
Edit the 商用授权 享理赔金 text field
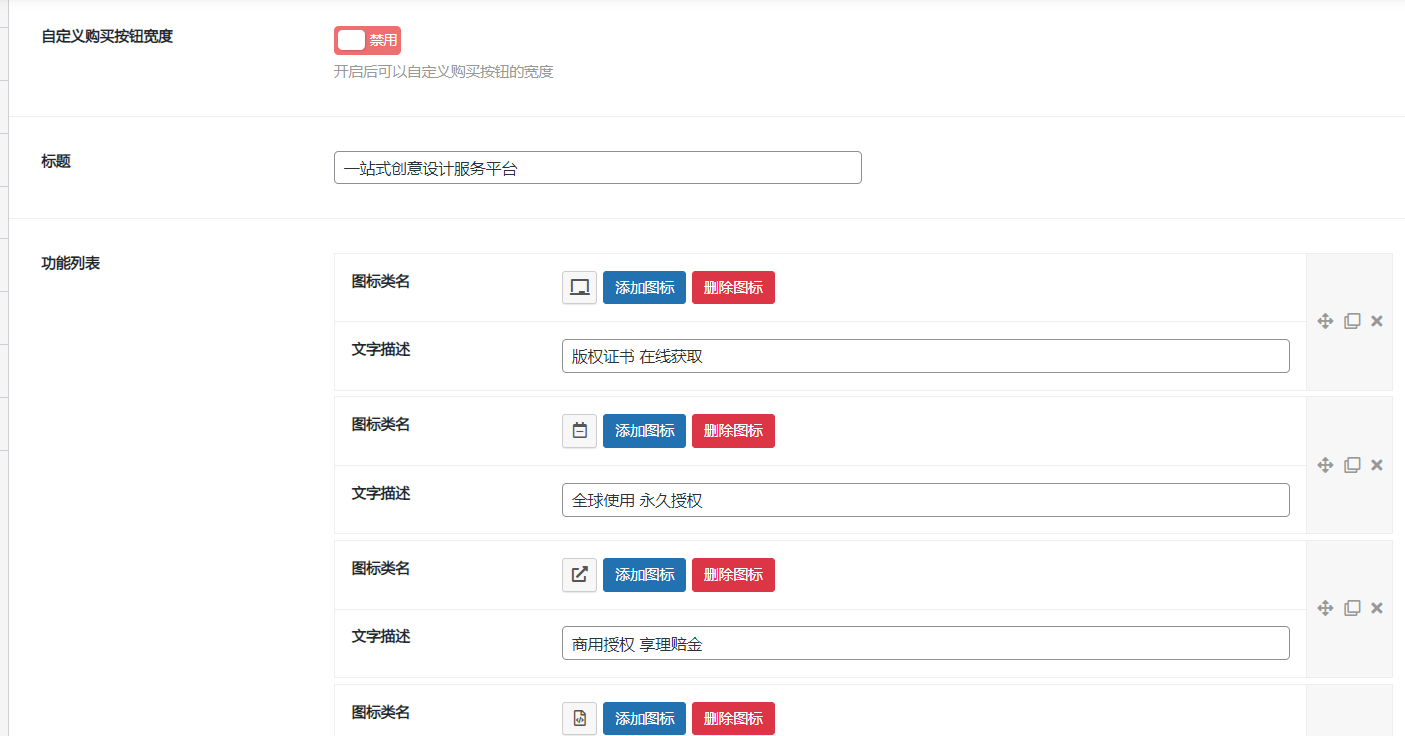tap(925, 643)
